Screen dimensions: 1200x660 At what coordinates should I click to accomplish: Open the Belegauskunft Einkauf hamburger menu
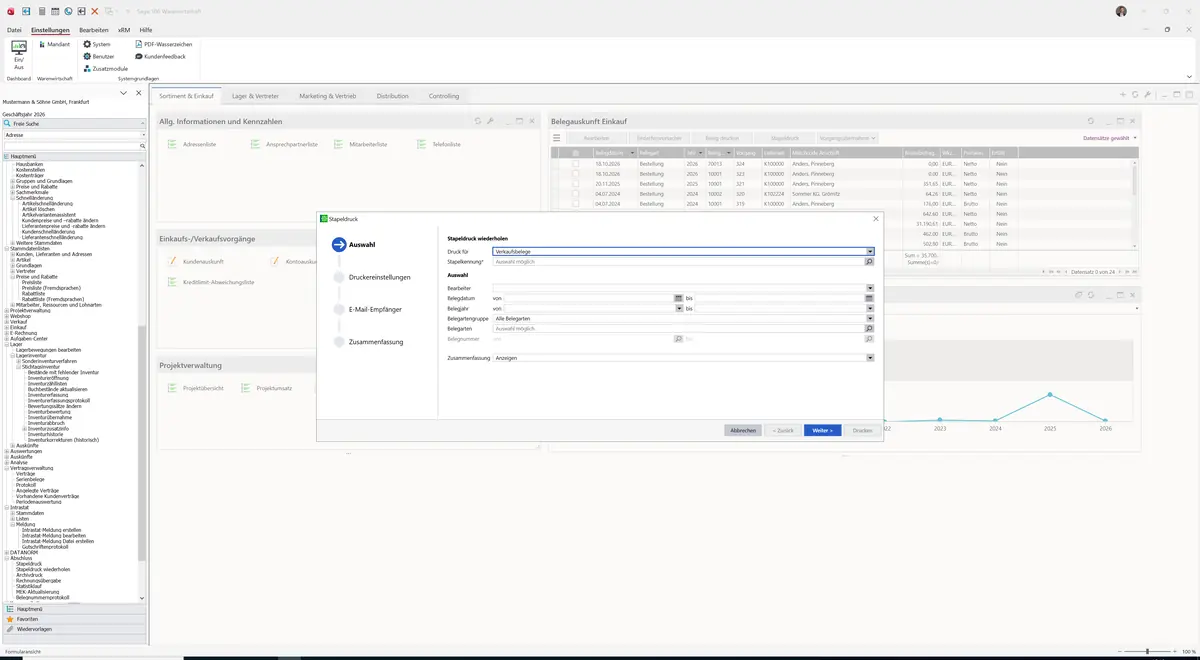tap(556, 137)
